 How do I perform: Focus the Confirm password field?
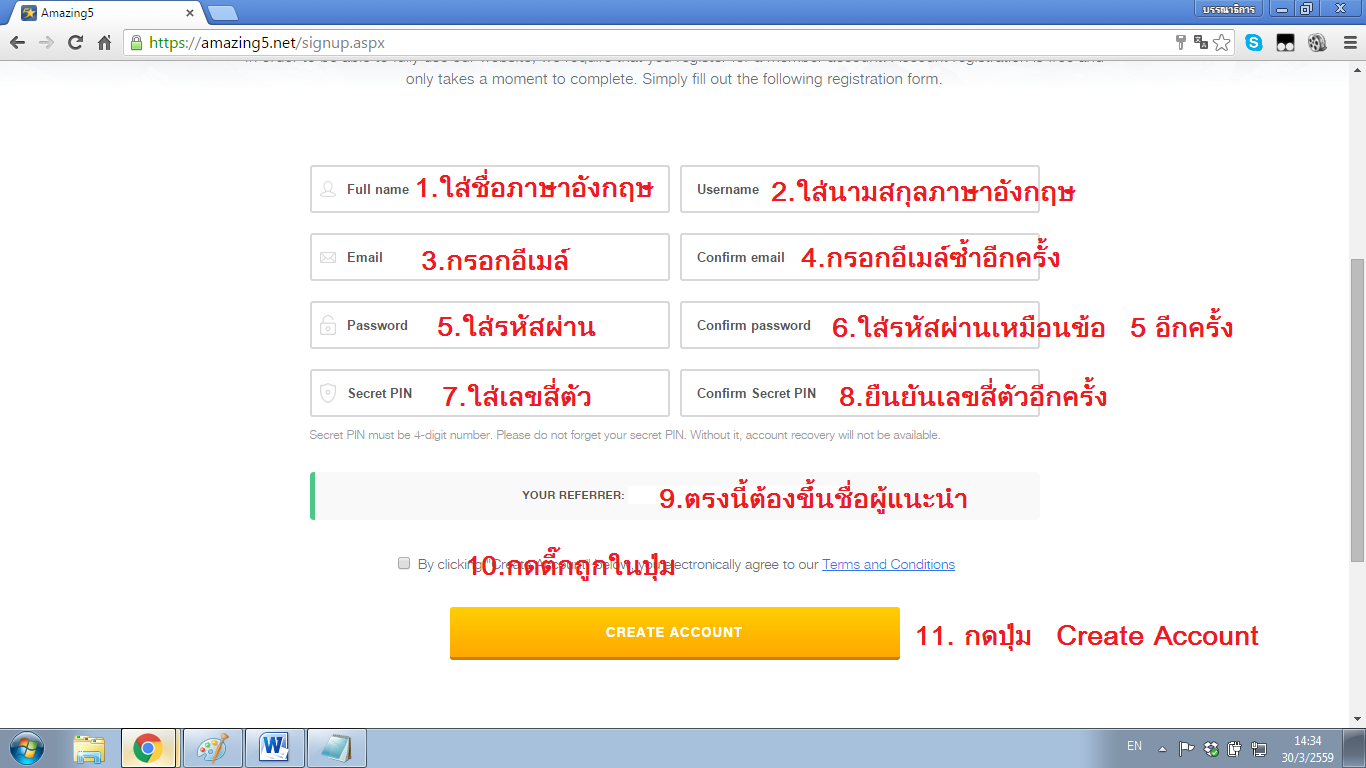[x=860, y=325]
